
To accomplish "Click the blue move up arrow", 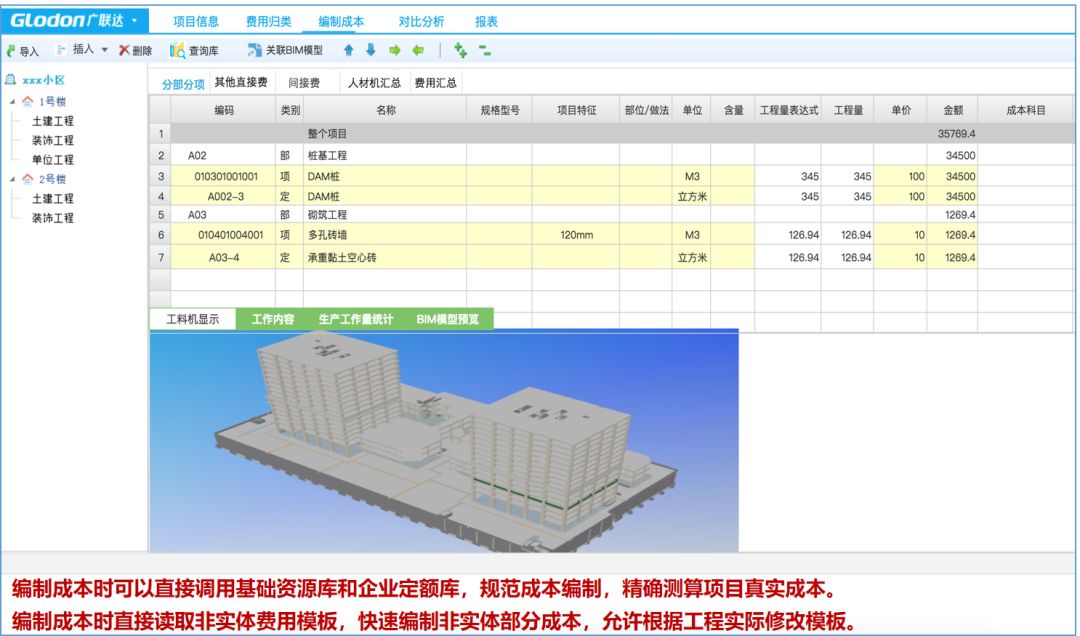I will 349,50.
